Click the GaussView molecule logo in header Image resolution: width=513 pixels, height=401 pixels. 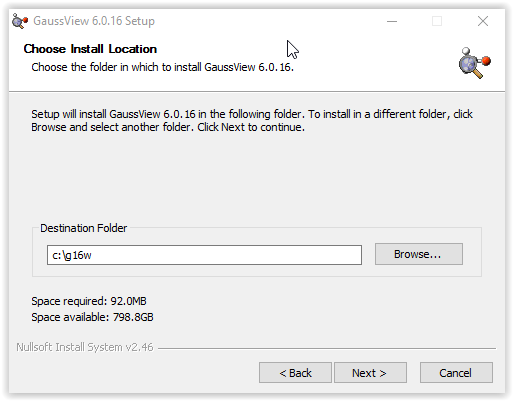point(474,63)
